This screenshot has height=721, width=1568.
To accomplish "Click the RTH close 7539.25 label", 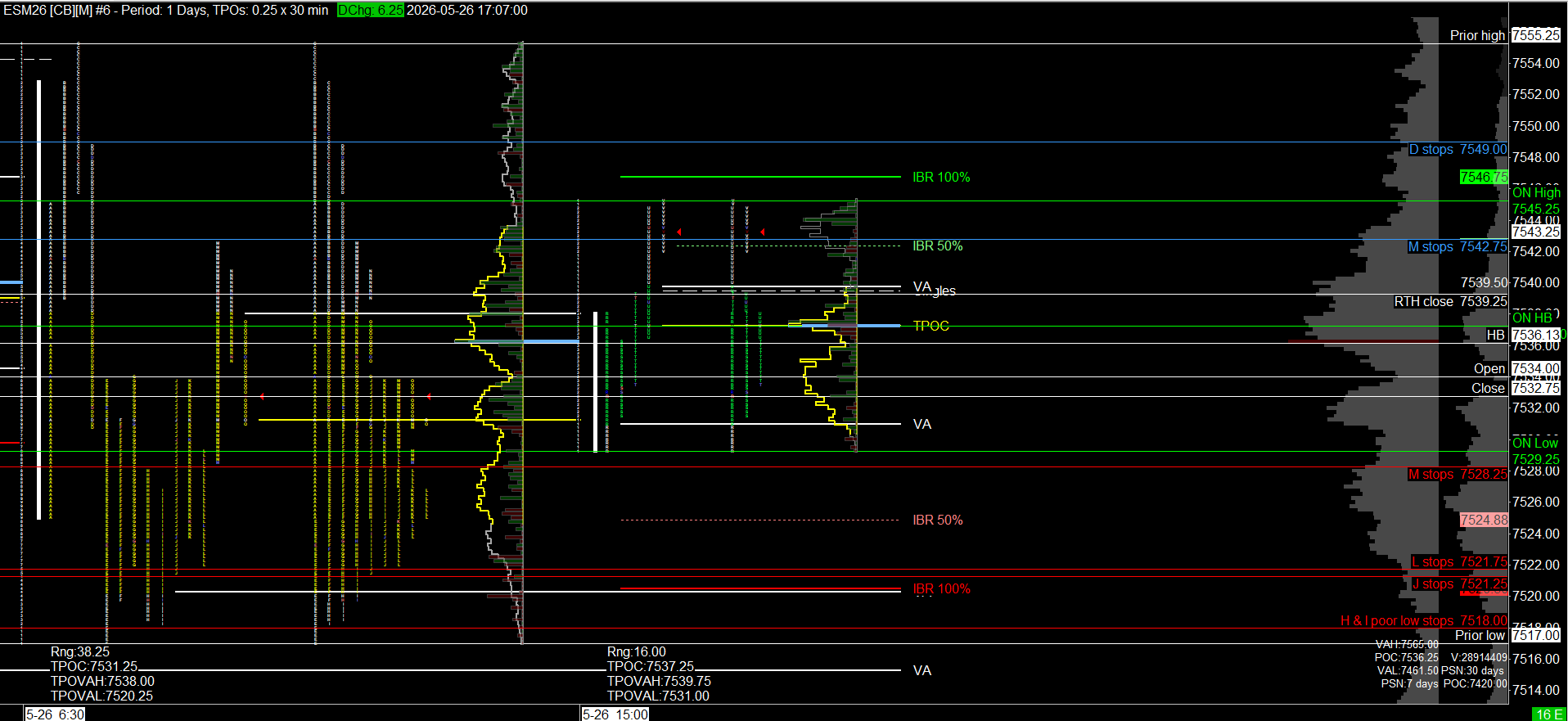I will click(x=1450, y=301).
